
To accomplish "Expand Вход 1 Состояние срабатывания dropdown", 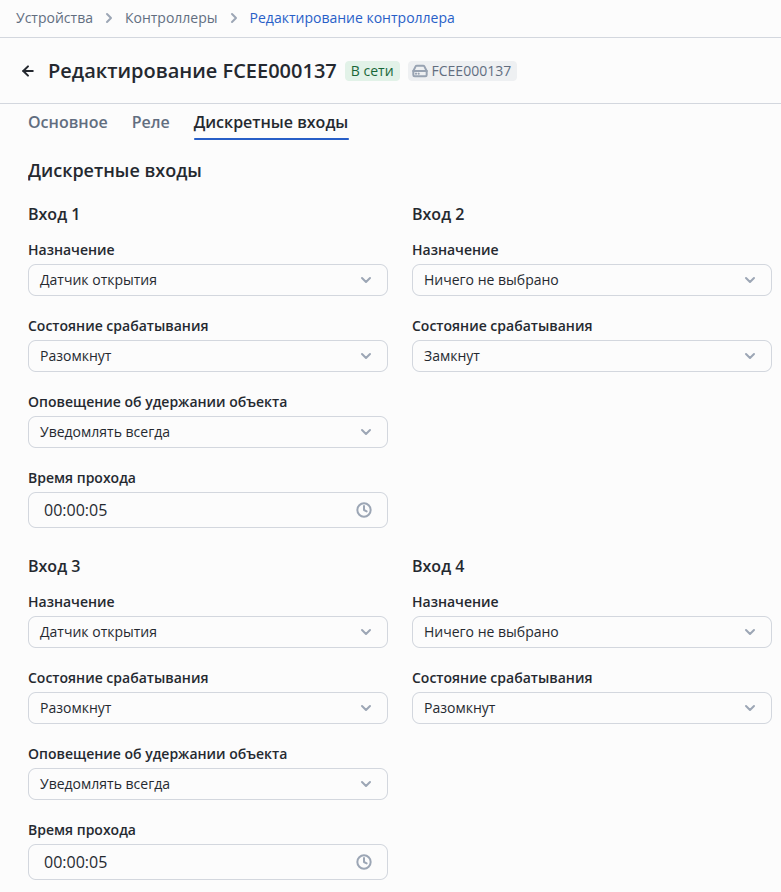I will pos(208,356).
